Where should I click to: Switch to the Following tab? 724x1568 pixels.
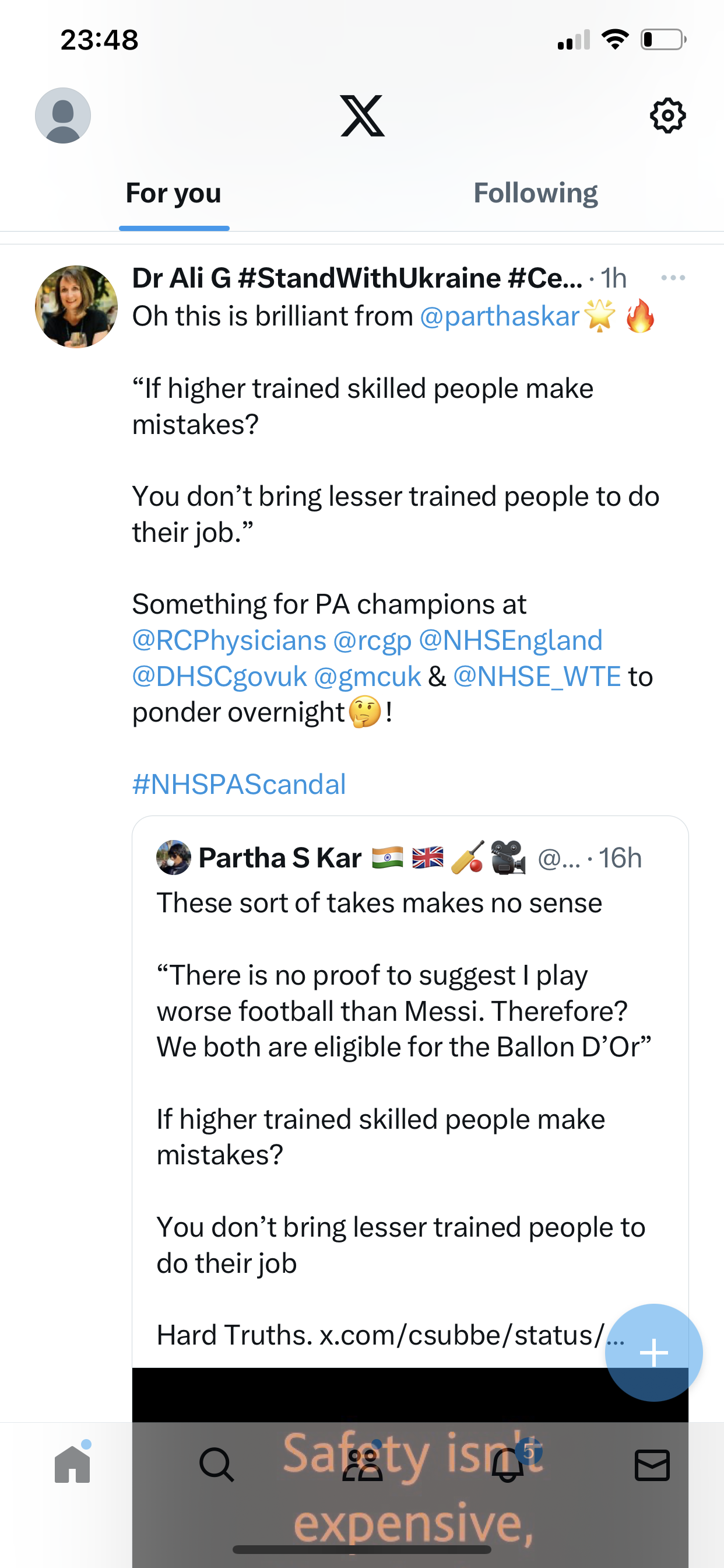535,193
